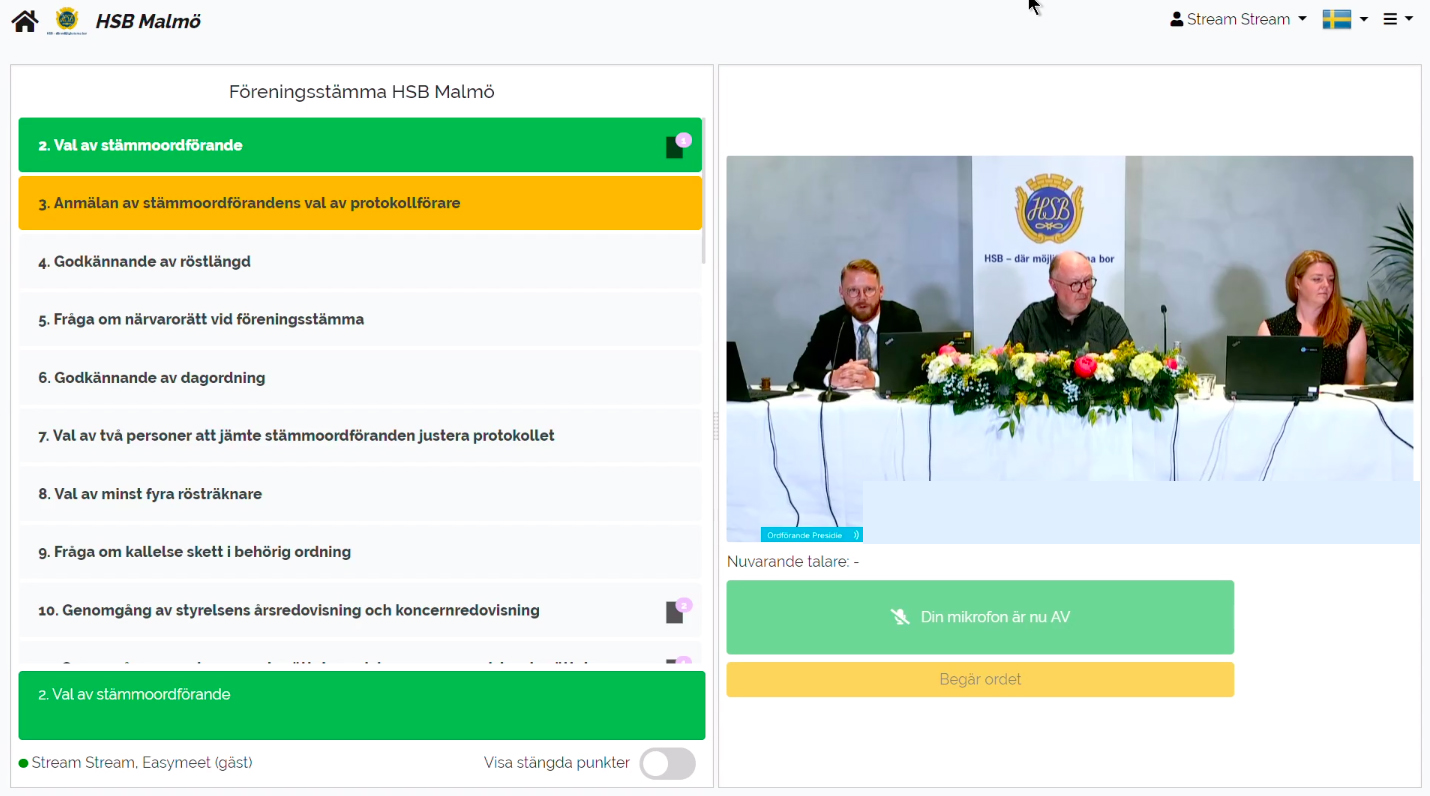Click 'Din mikrofon är nu AV' button

[980, 617]
